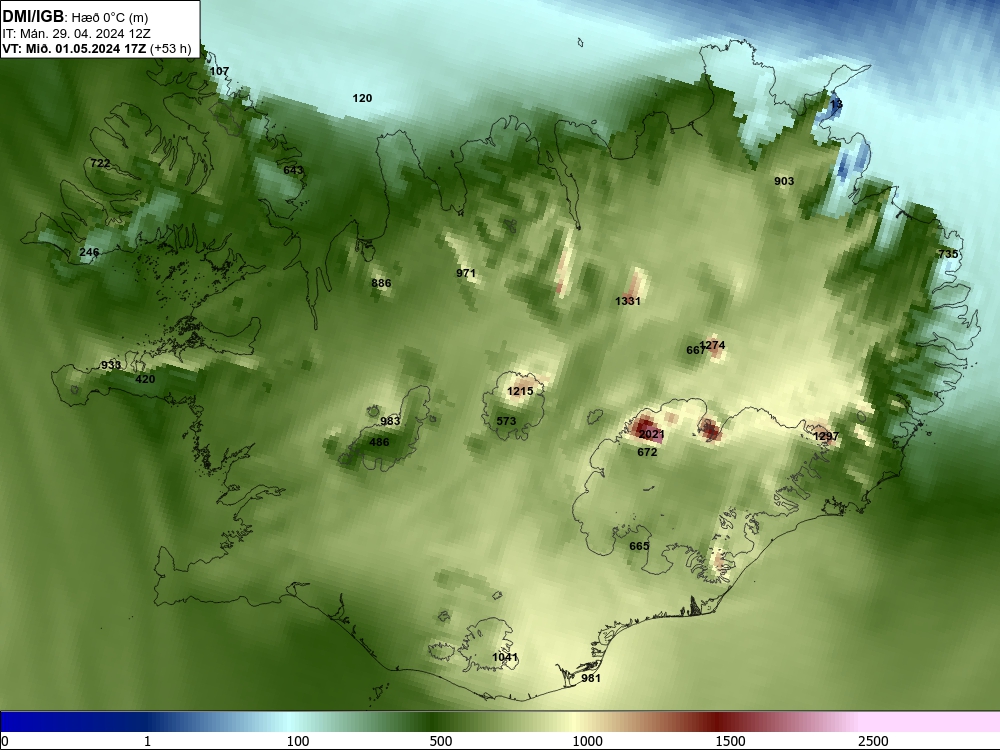Viewport: 1000px width, 750px height.
Task: Click the 665 map label
Action: pos(639,546)
